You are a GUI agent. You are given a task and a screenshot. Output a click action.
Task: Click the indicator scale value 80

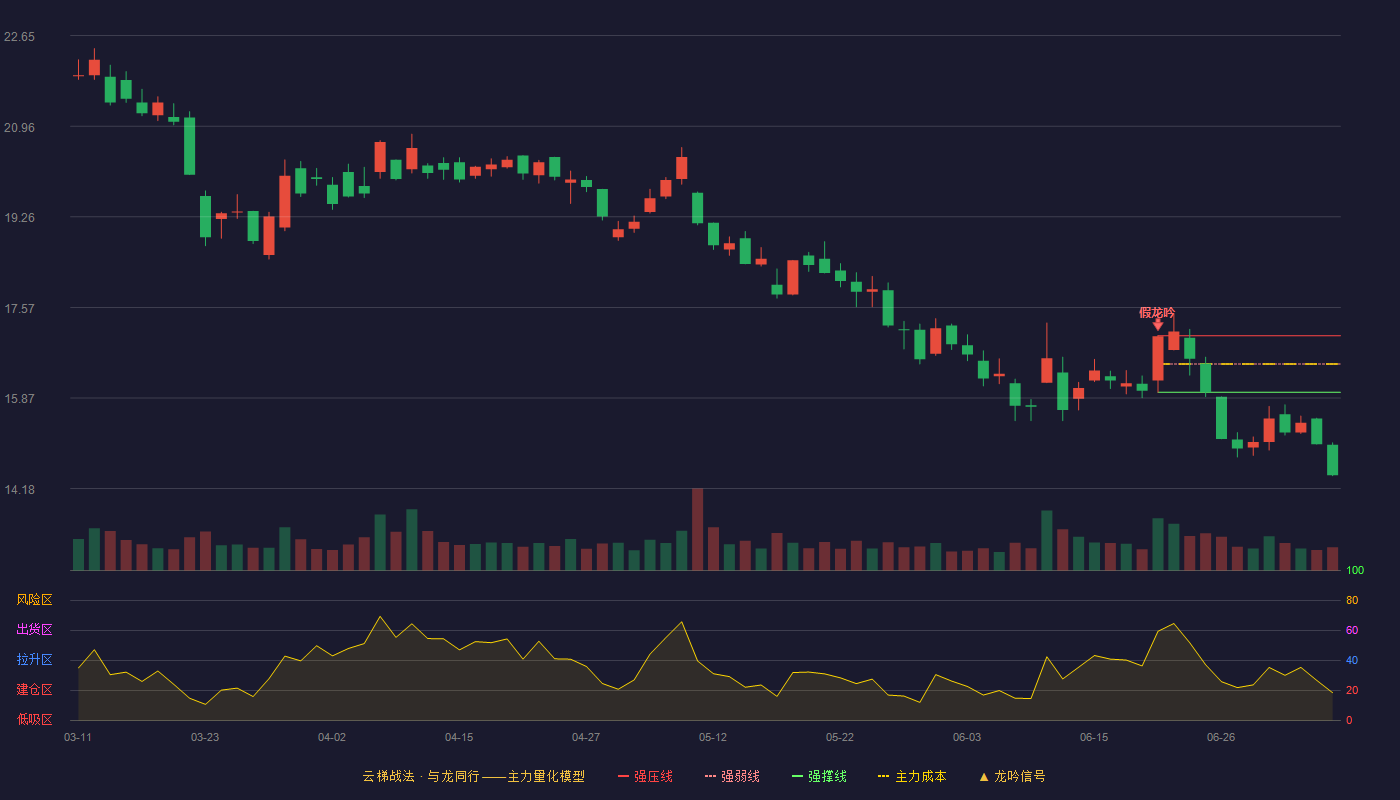[x=1352, y=600]
